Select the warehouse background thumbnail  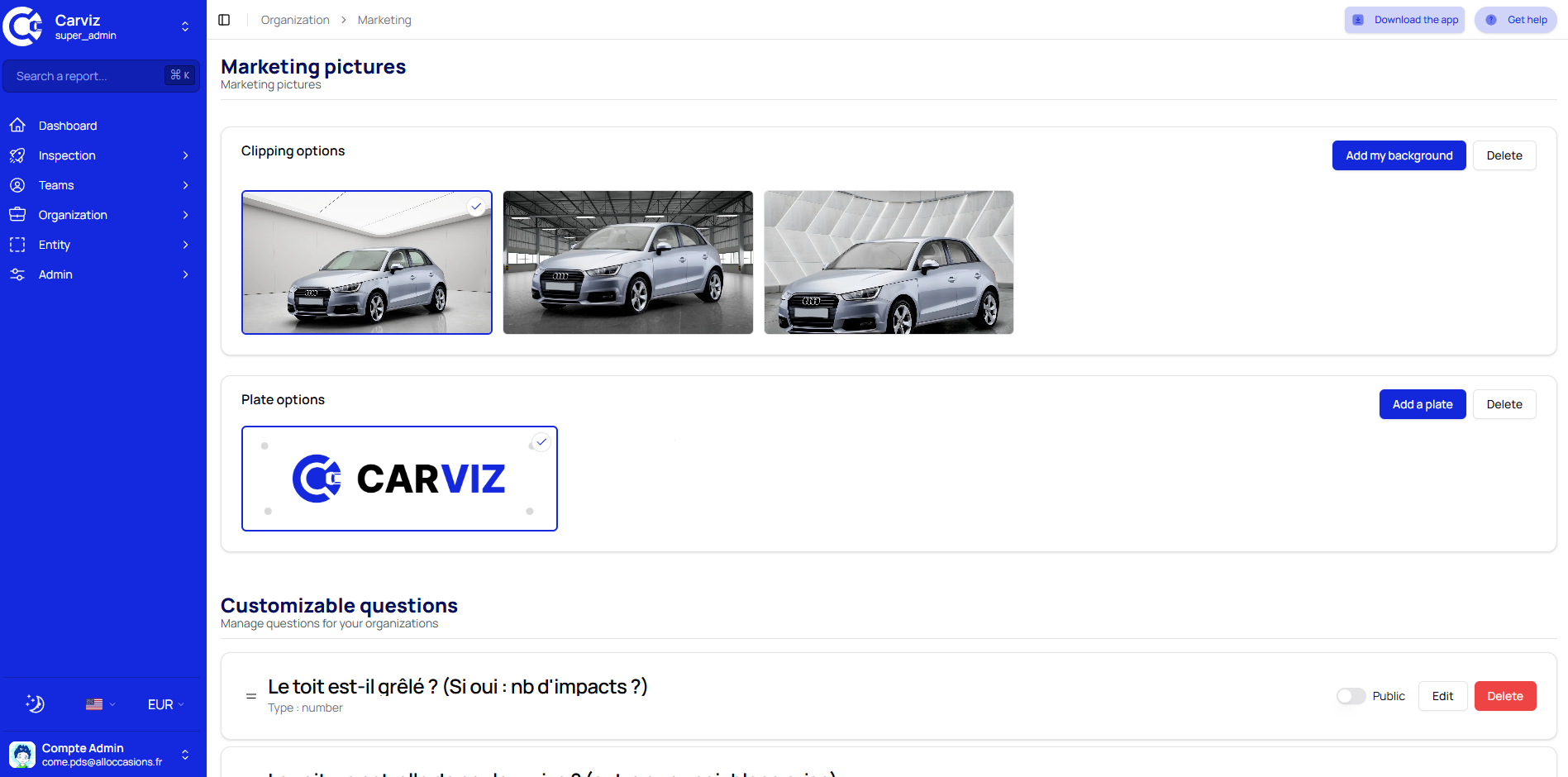pos(628,263)
